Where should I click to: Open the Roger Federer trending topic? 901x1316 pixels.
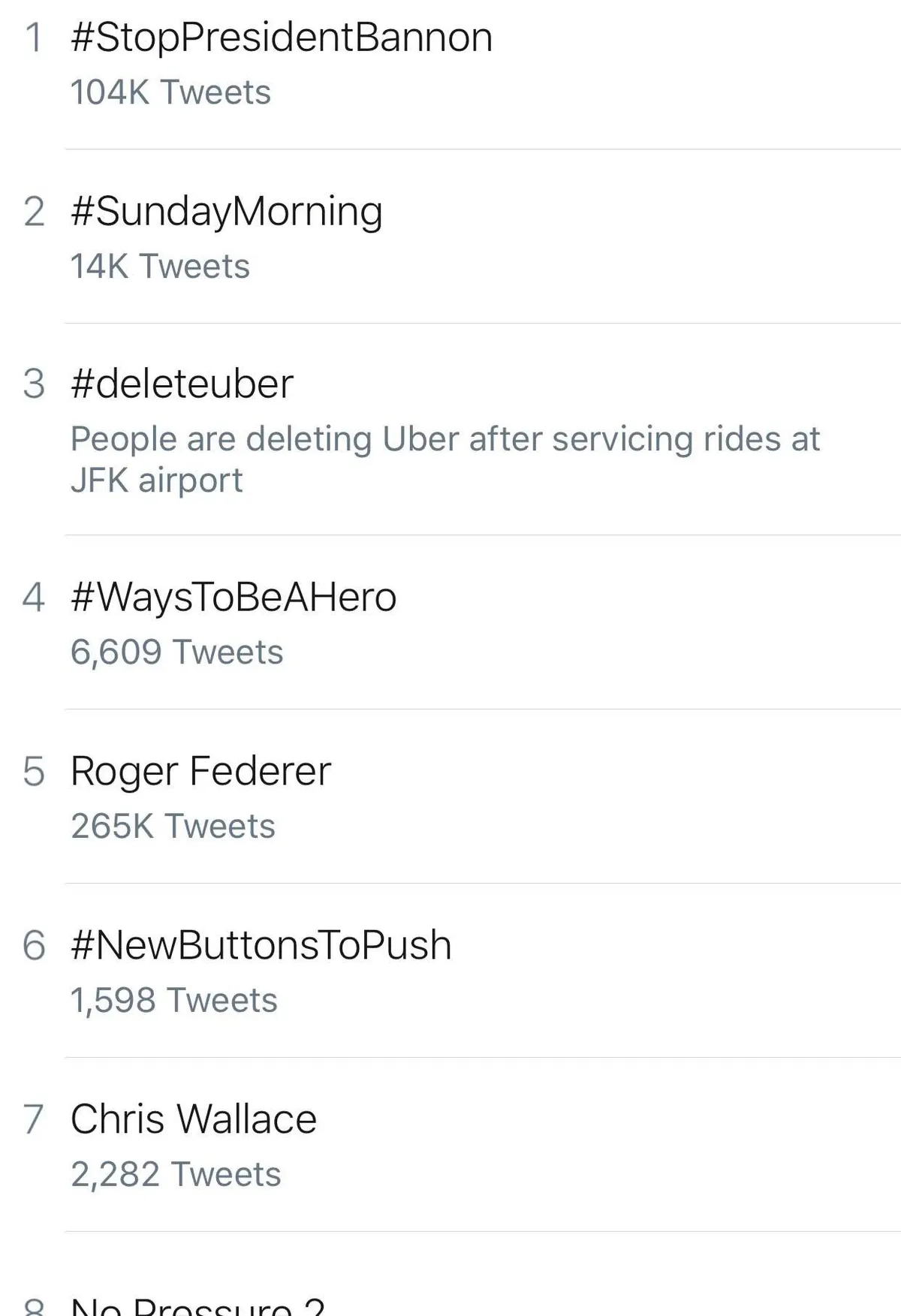click(x=200, y=771)
